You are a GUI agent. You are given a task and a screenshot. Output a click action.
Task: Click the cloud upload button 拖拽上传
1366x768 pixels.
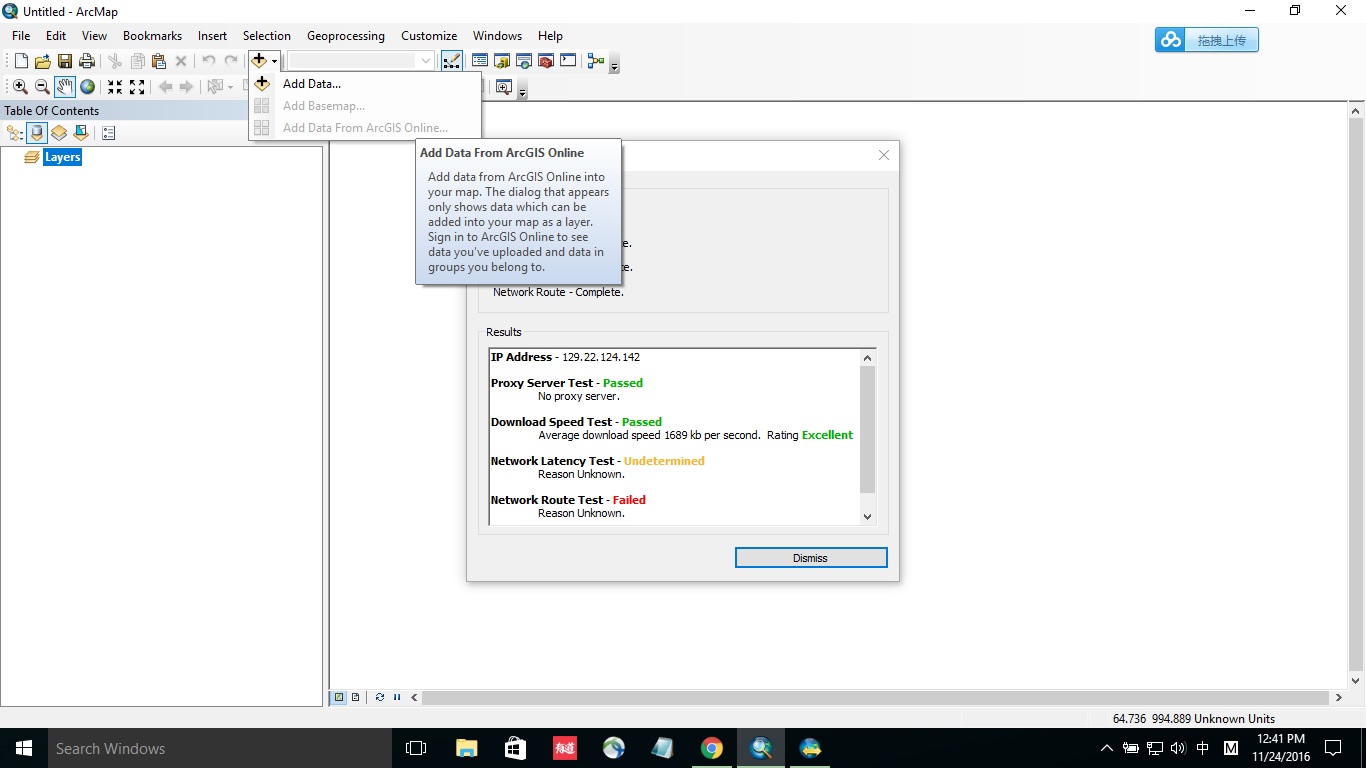point(1206,40)
